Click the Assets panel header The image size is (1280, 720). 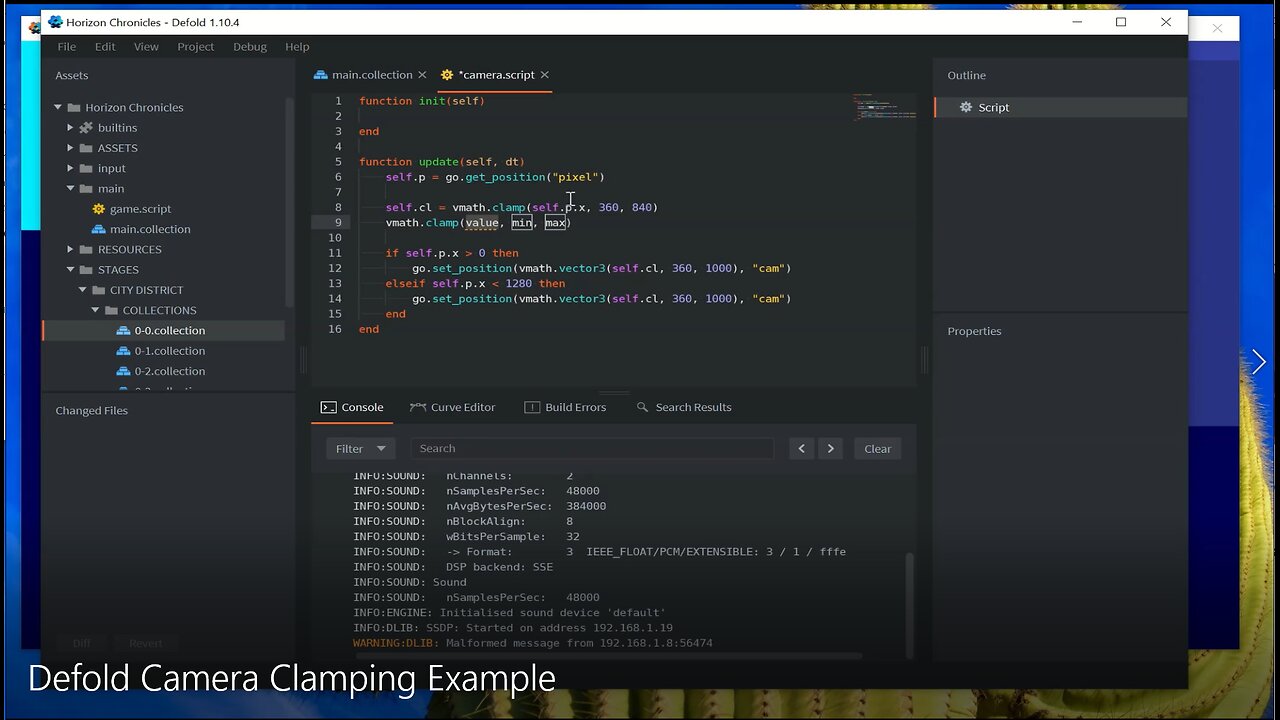click(72, 75)
